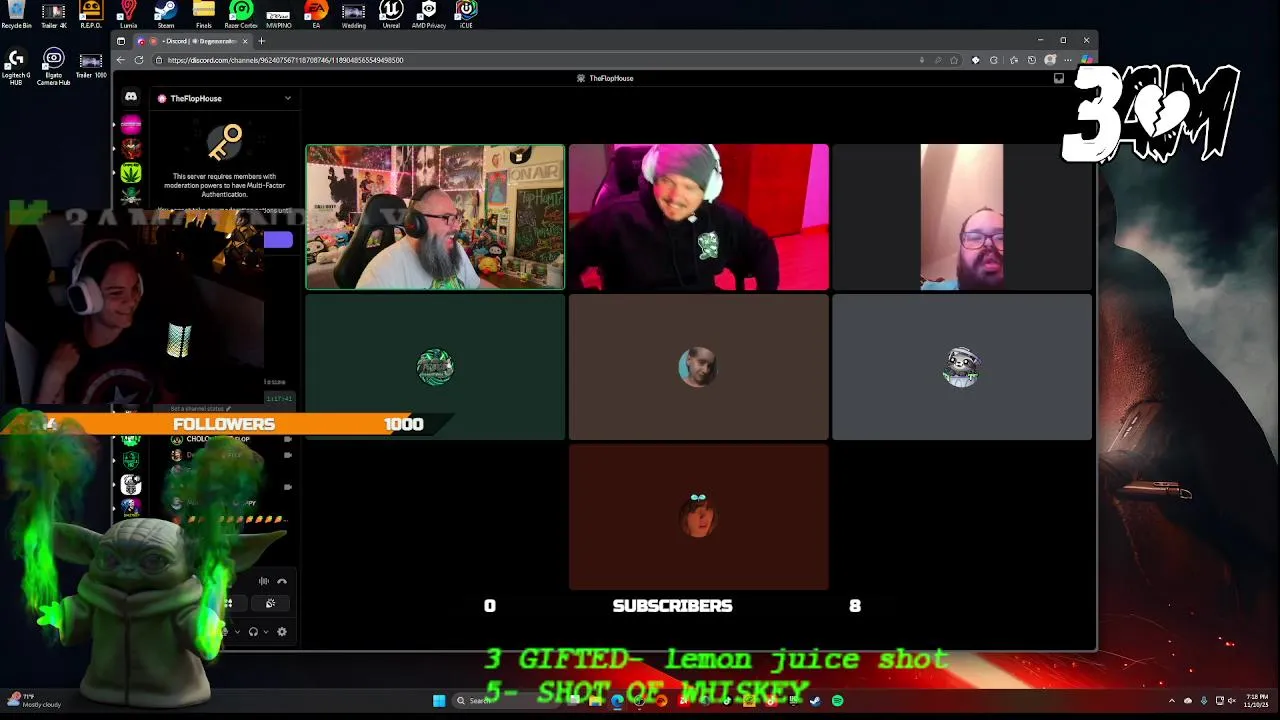Show hidden system tray icons
Image resolution: width=1280 pixels, height=720 pixels.
pos(1172,701)
